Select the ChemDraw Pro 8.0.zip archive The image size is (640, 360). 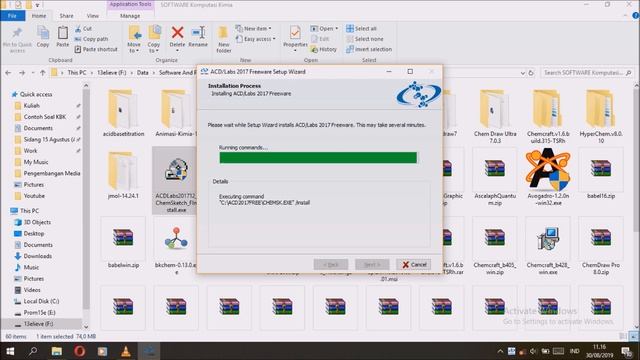601,247
